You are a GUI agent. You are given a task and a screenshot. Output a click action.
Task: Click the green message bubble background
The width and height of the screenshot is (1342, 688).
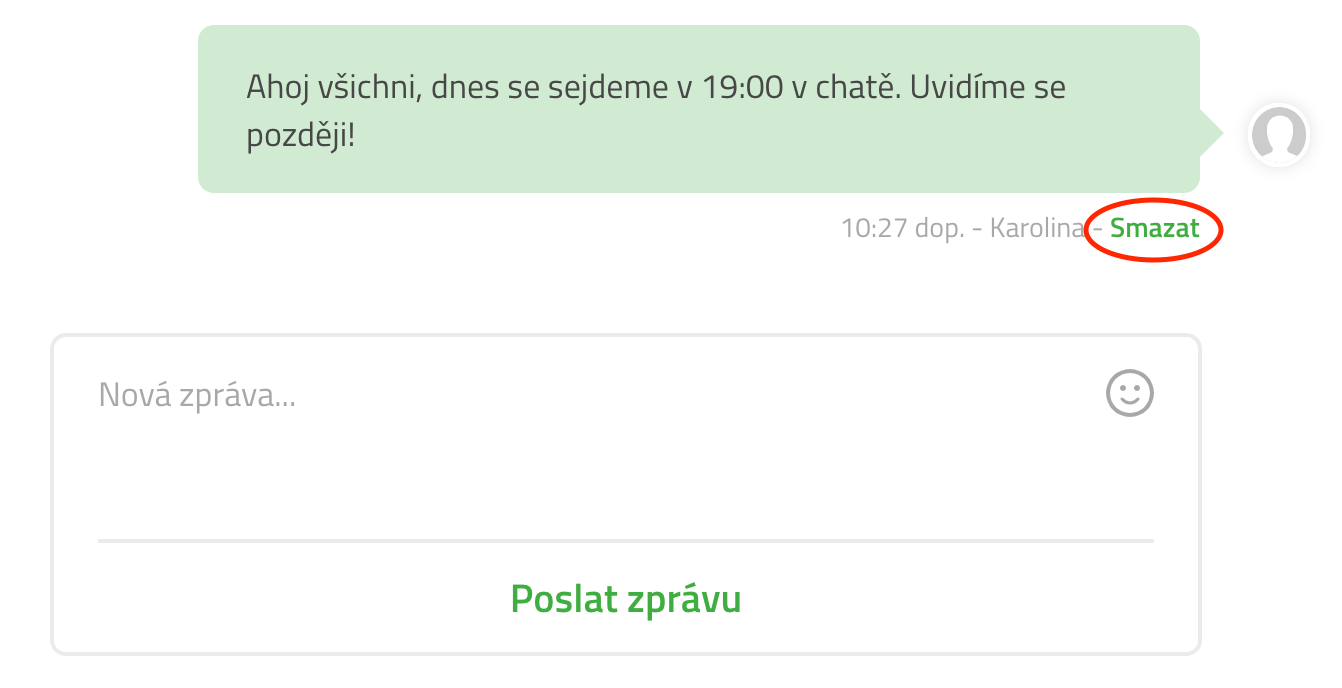699,109
